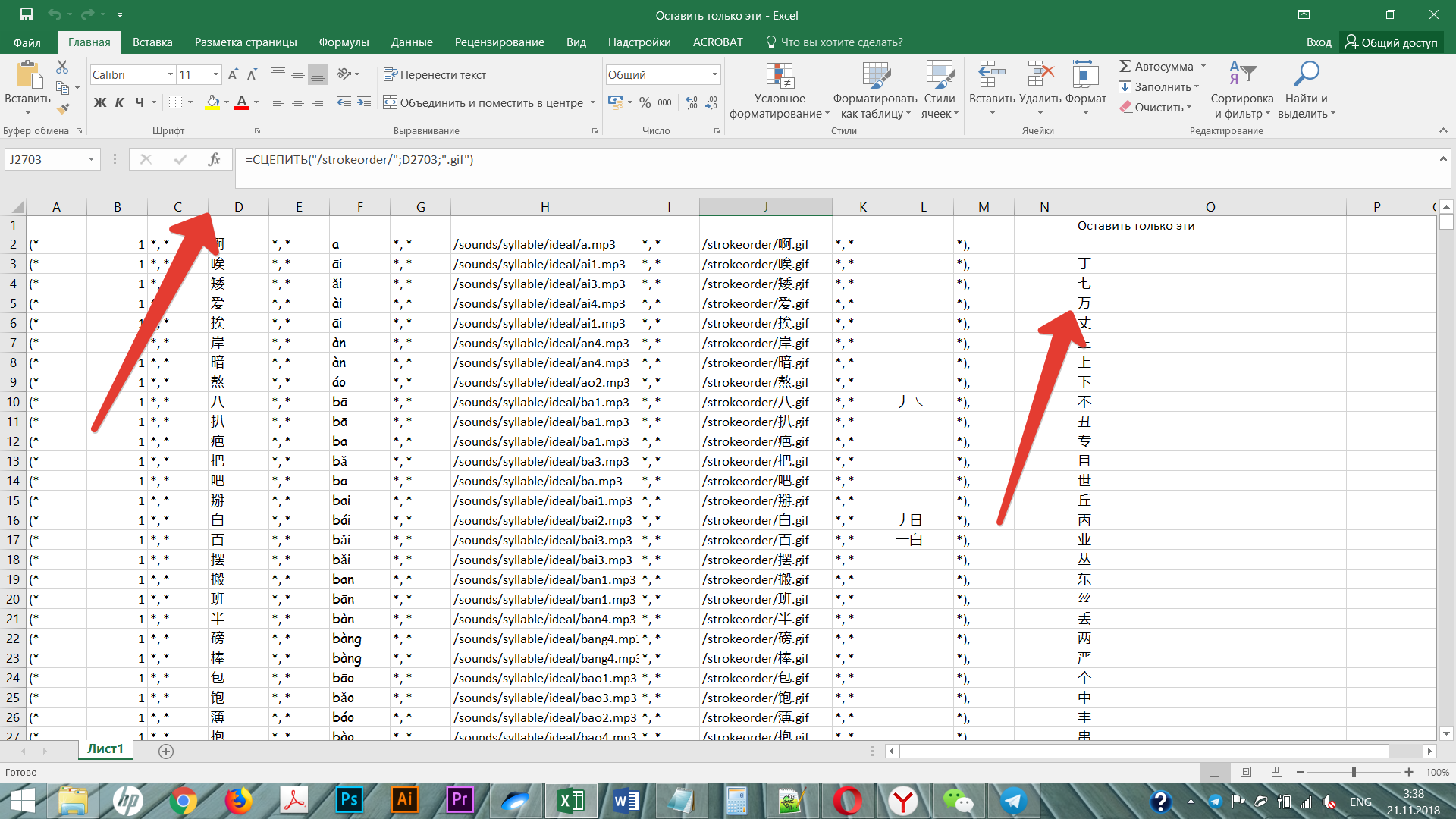The width and height of the screenshot is (1456, 819).
Task: Click the Increase Decimal icon
Action: click(x=692, y=102)
